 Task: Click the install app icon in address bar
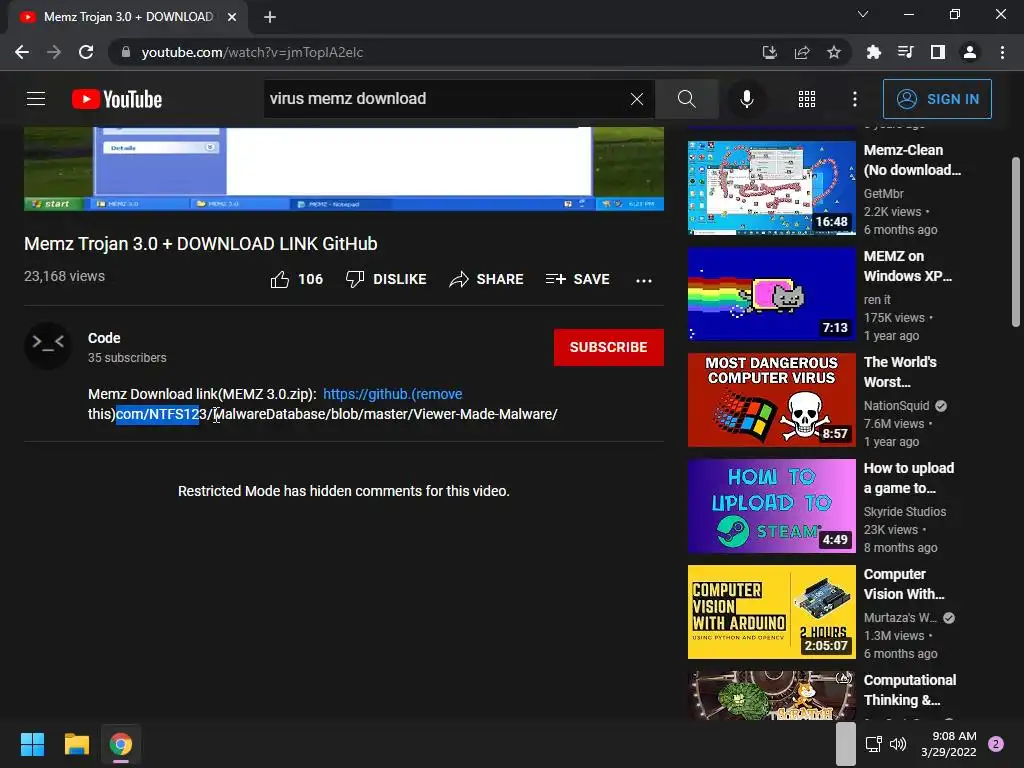[770, 52]
